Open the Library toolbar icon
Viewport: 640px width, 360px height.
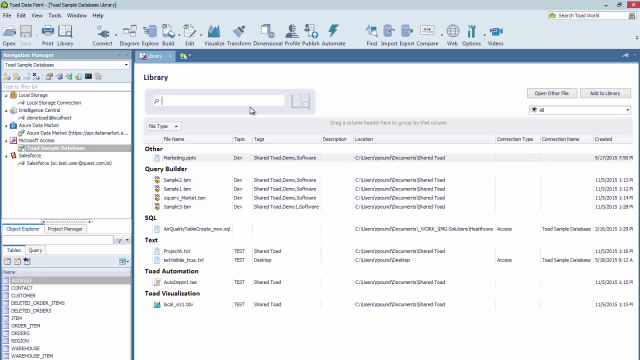click(x=65, y=35)
